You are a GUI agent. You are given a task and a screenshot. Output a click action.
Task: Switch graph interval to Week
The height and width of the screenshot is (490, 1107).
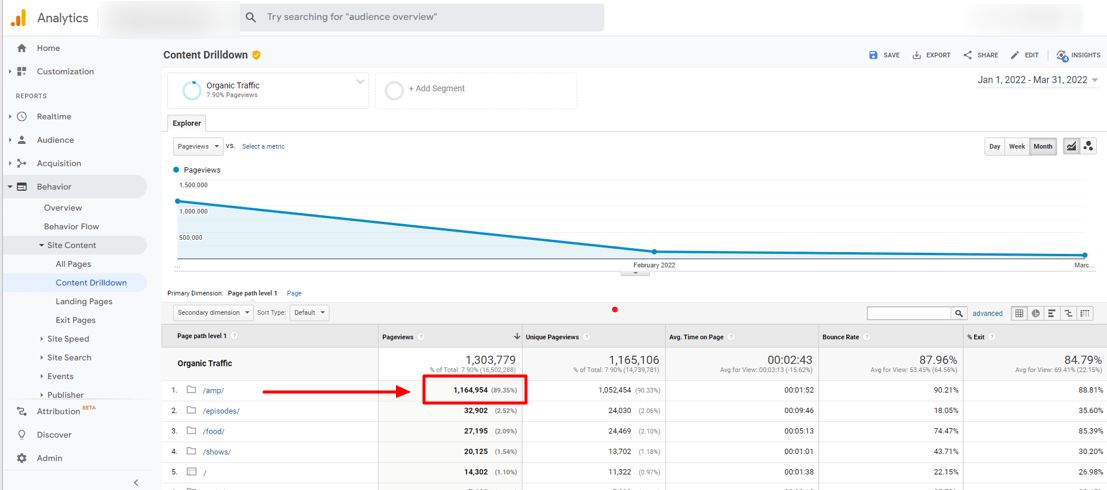[1016, 146]
